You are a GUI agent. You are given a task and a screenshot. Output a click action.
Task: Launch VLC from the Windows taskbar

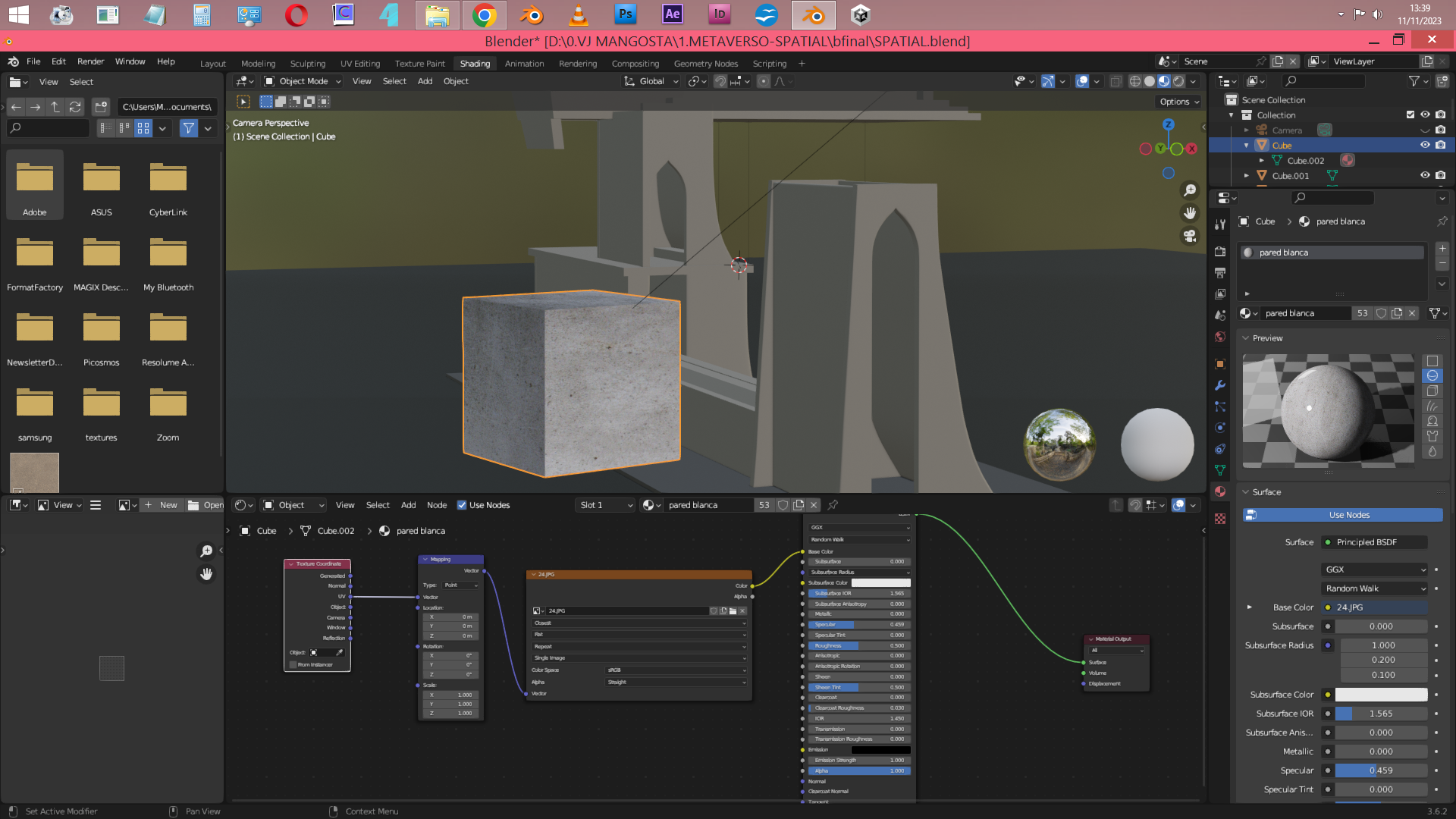(578, 14)
